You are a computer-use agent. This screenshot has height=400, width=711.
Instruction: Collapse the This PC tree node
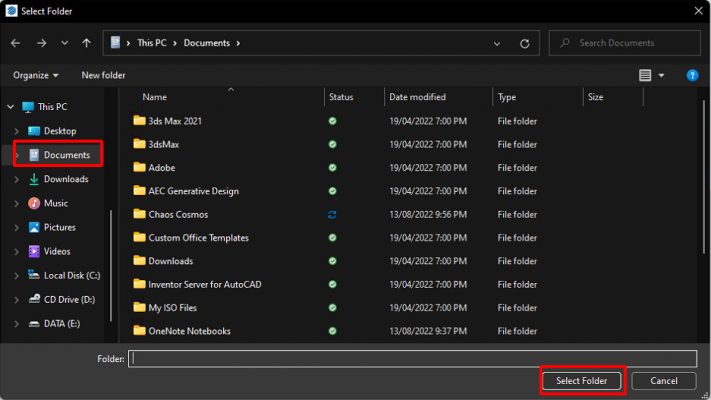tap(9, 107)
